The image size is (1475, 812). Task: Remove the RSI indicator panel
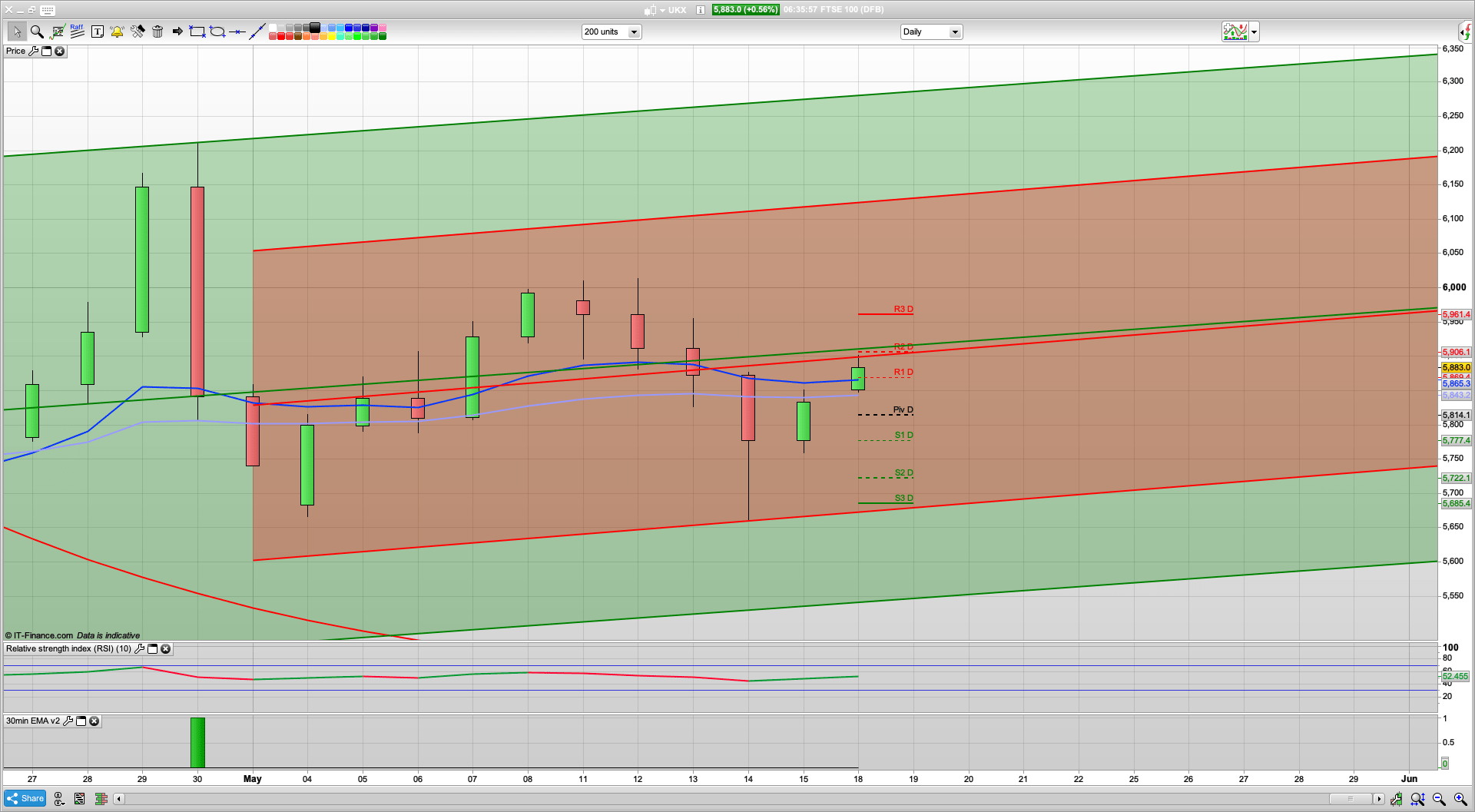tap(166, 649)
